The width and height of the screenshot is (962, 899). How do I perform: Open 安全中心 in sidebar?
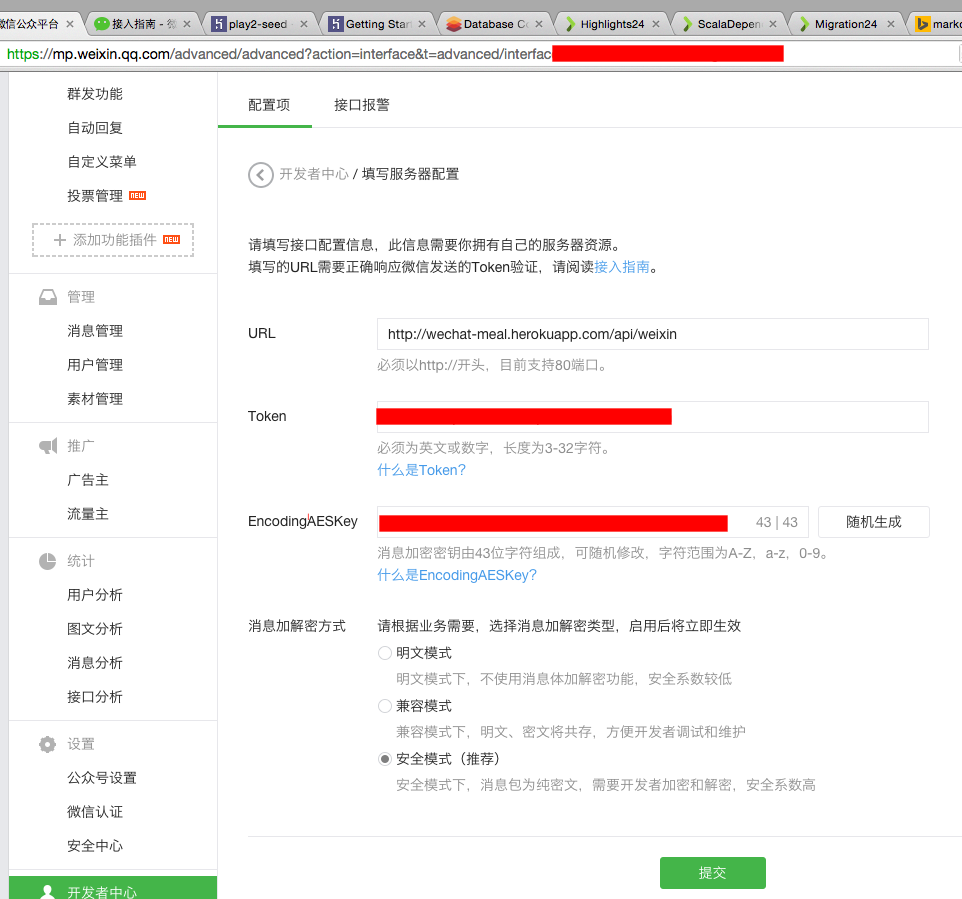point(95,846)
